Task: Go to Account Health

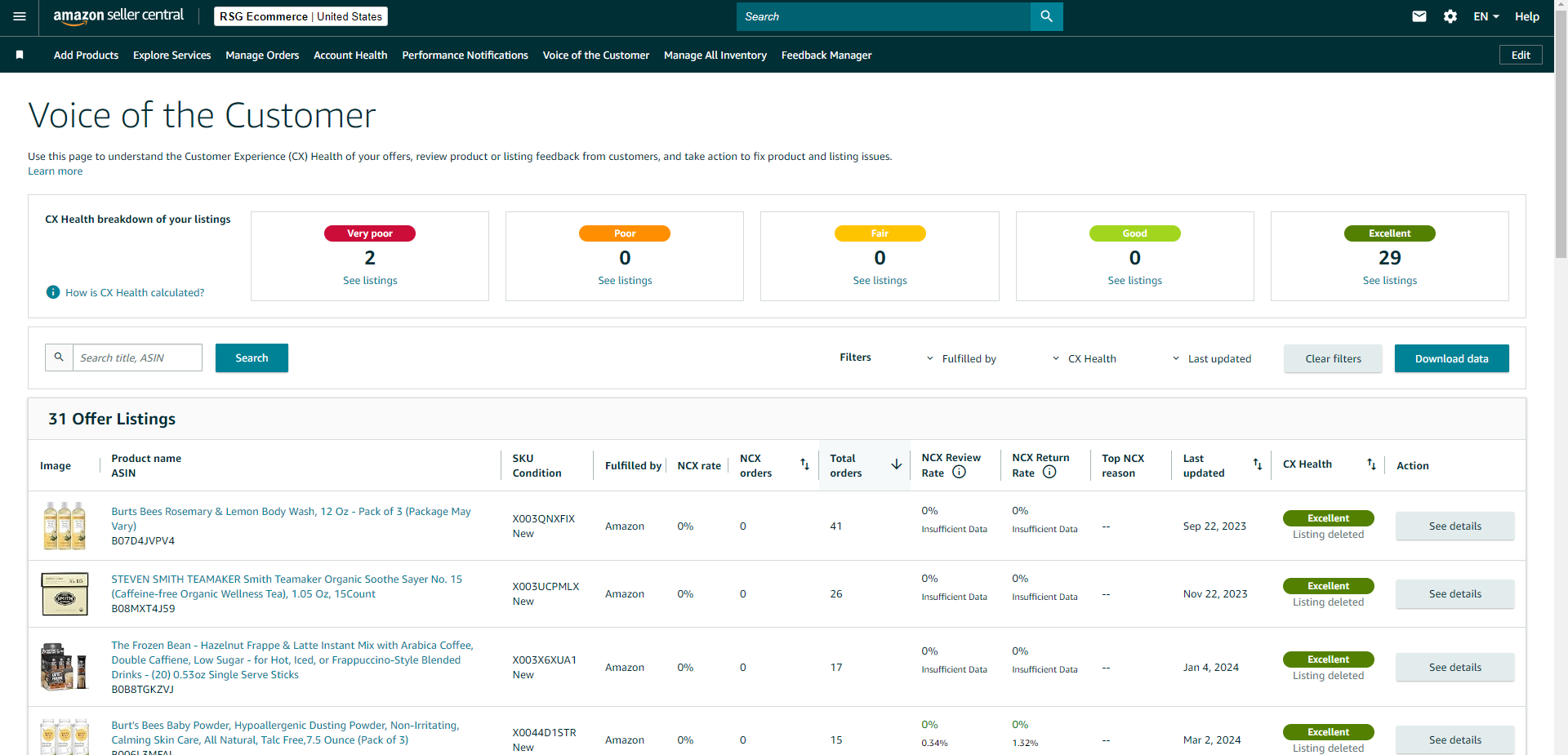Action: tap(350, 55)
